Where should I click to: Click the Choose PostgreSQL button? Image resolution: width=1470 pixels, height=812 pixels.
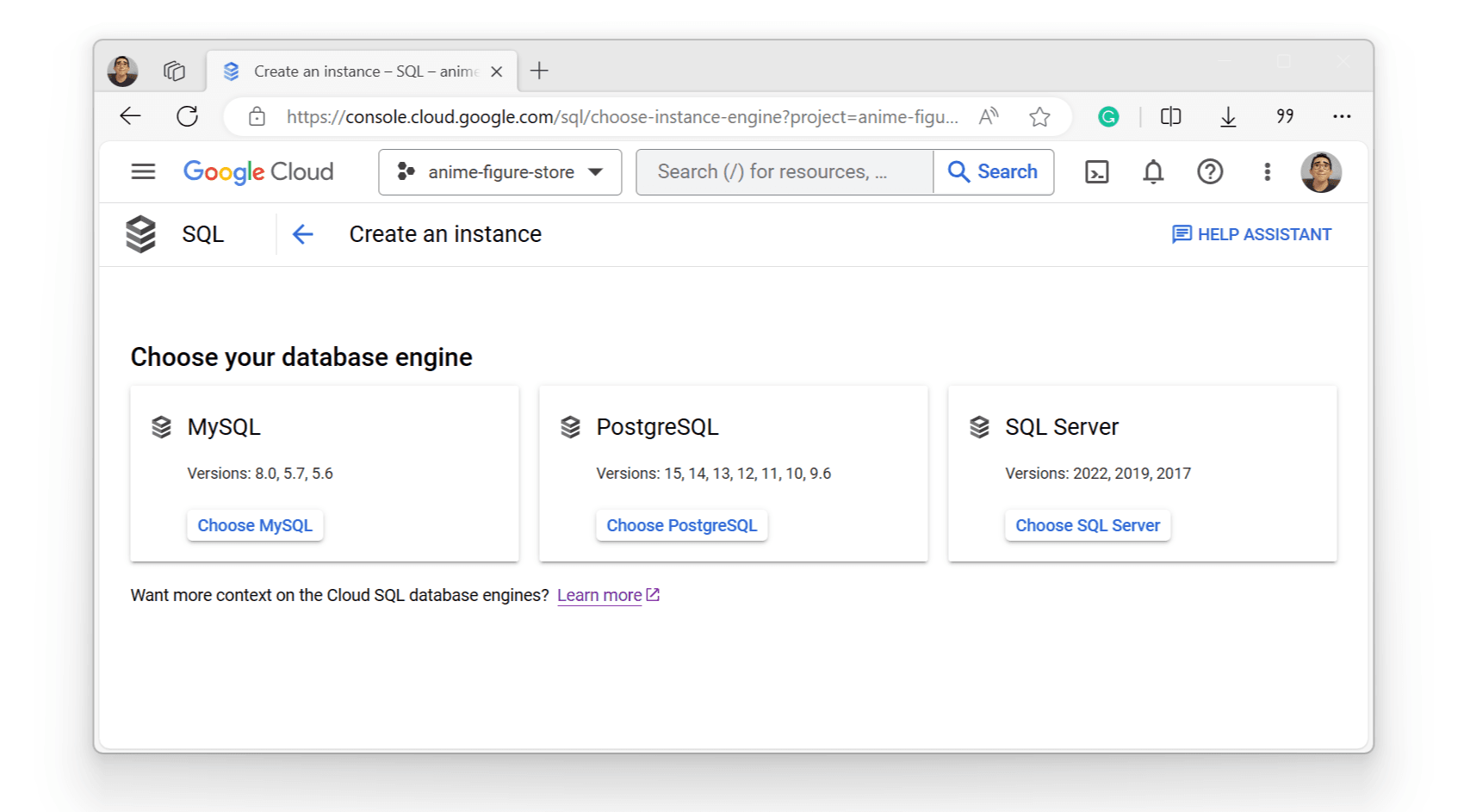pyautogui.click(x=682, y=525)
